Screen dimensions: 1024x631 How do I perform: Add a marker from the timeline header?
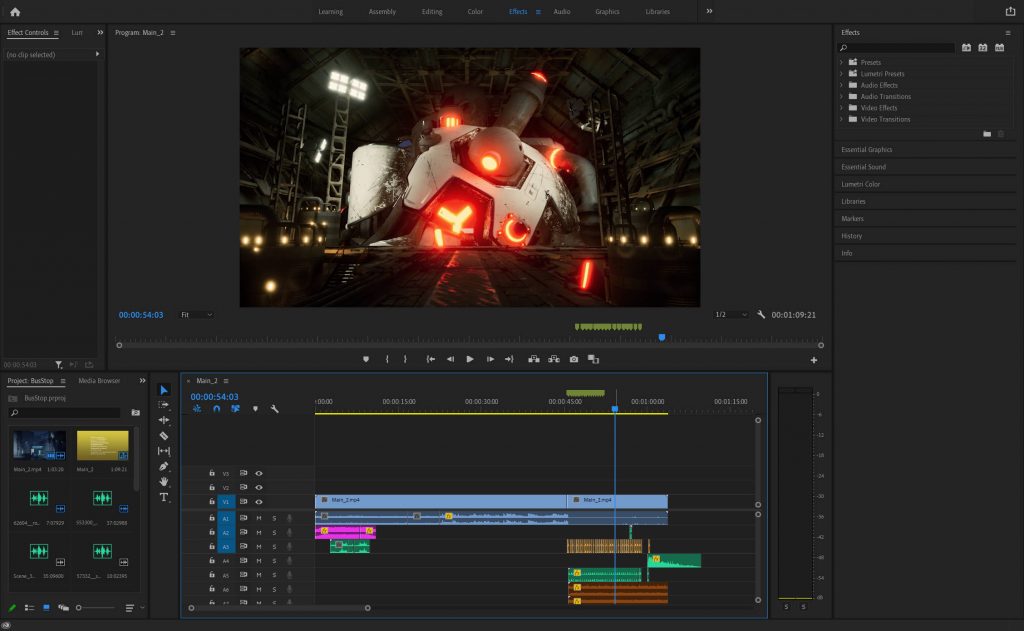pyautogui.click(x=255, y=409)
